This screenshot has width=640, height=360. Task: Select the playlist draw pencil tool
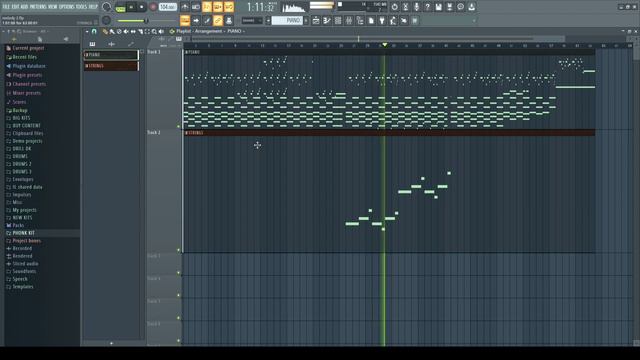[x=105, y=31]
